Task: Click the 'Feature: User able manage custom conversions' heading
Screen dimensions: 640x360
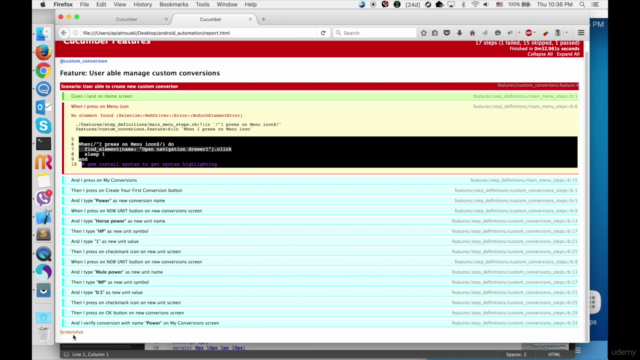Action: tap(140, 73)
